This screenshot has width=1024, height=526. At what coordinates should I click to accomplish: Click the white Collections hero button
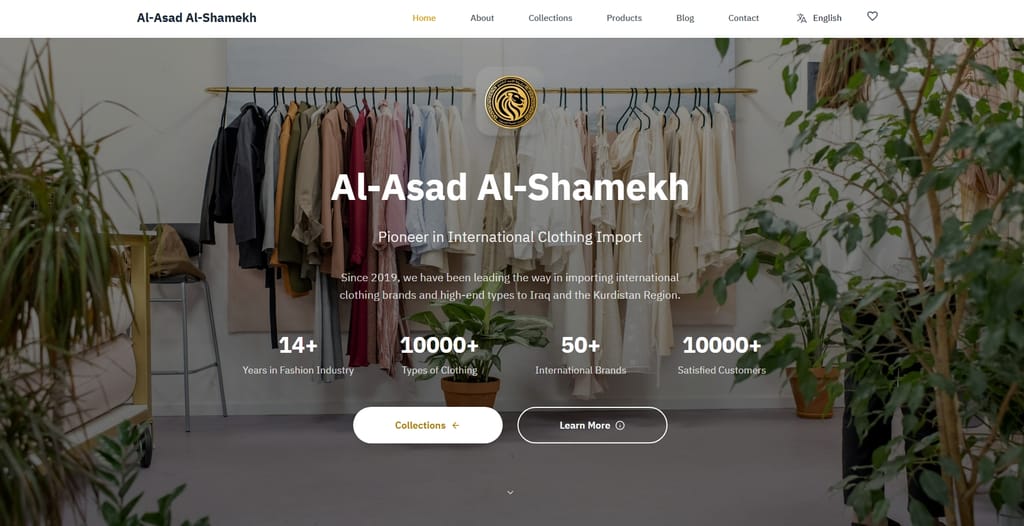428,425
